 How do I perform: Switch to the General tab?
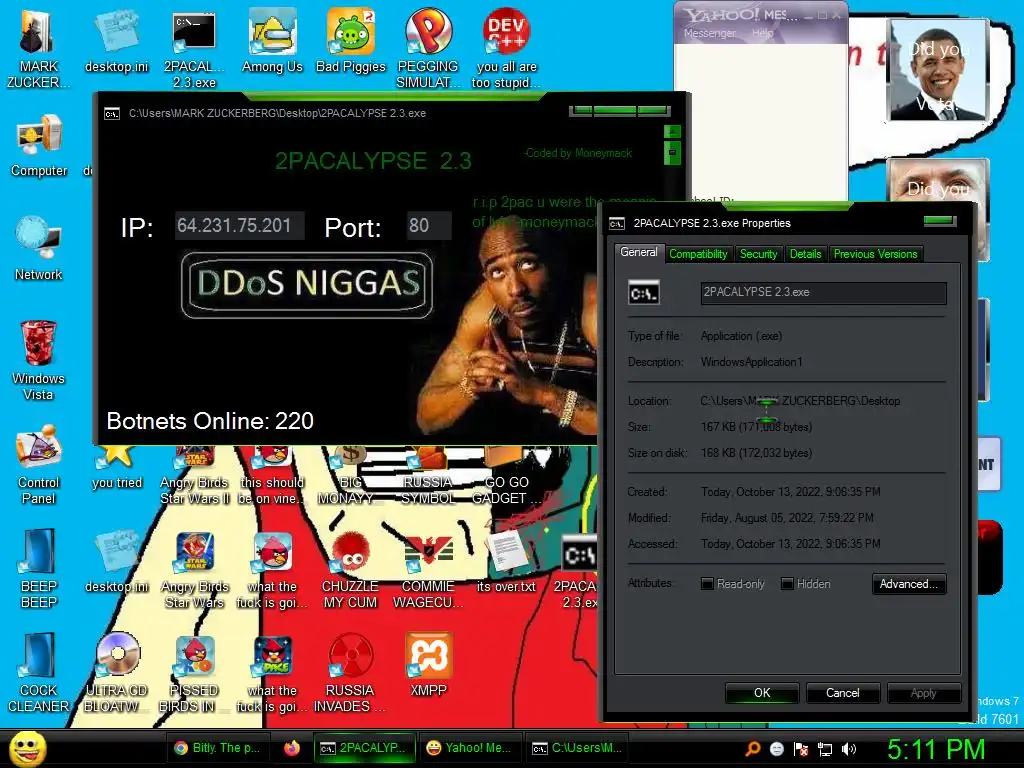[x=639, y=252]
